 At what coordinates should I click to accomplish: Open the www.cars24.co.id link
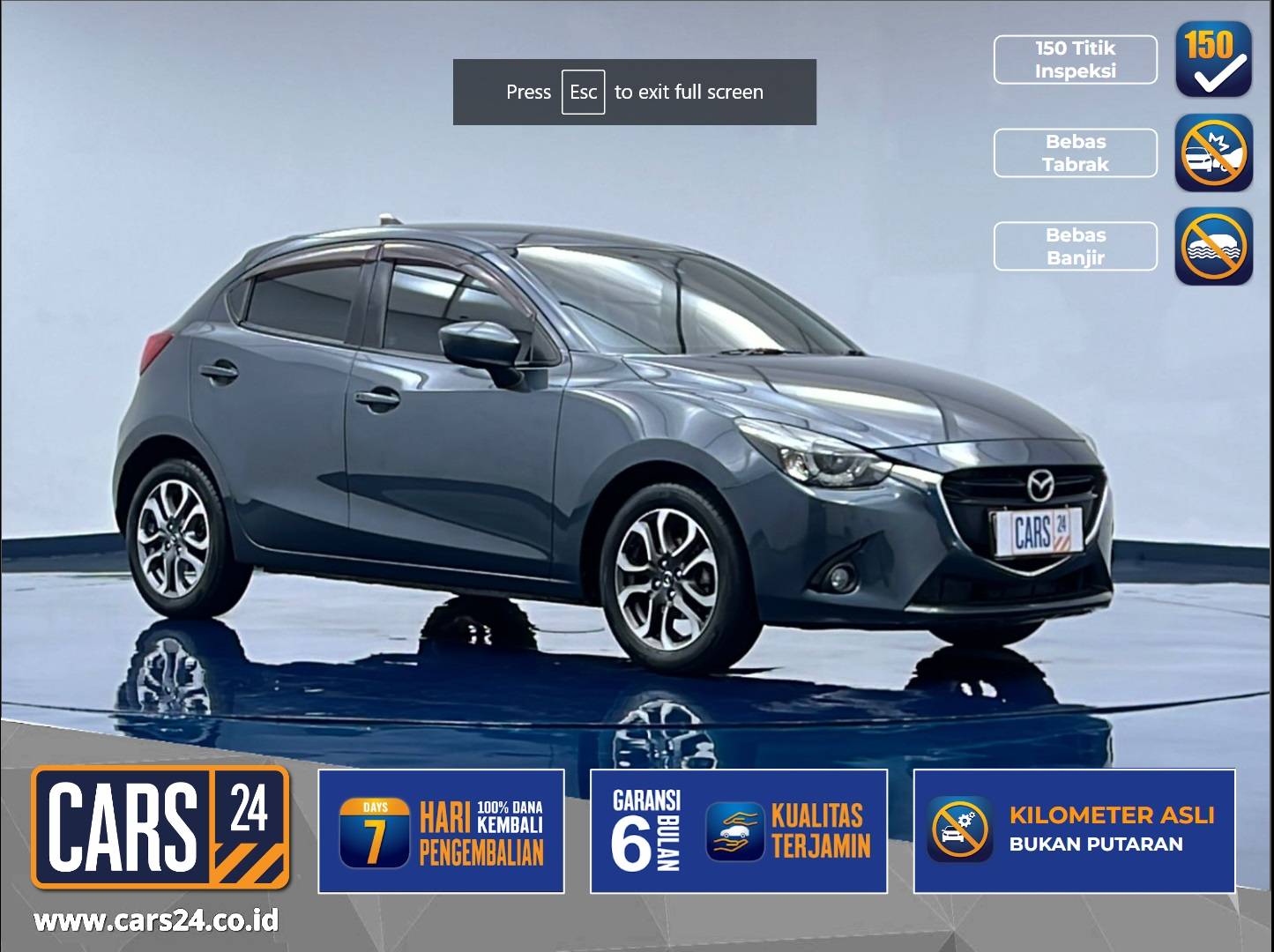156,920
